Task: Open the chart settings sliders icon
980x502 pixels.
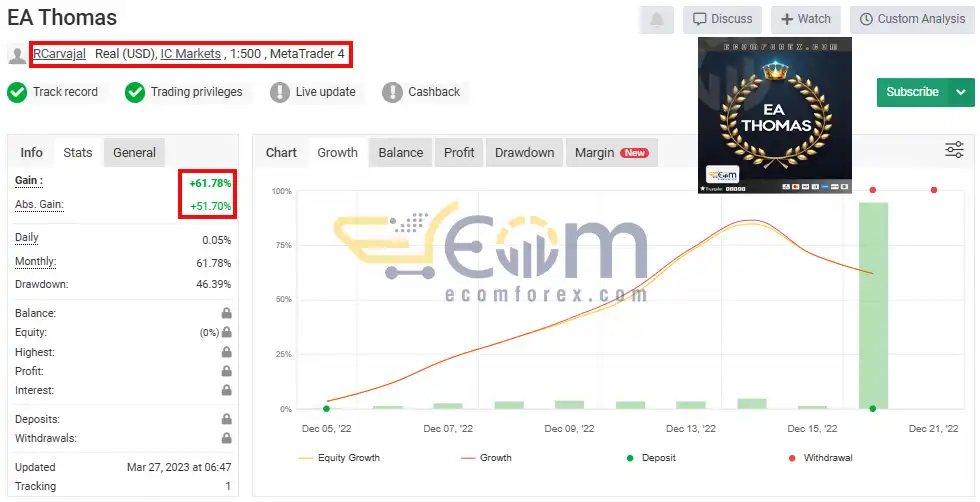Action: [954, 149]
